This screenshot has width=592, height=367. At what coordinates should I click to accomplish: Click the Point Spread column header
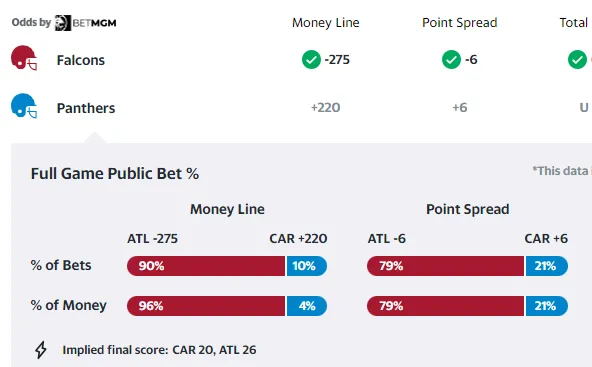click(x=460, y=23)
